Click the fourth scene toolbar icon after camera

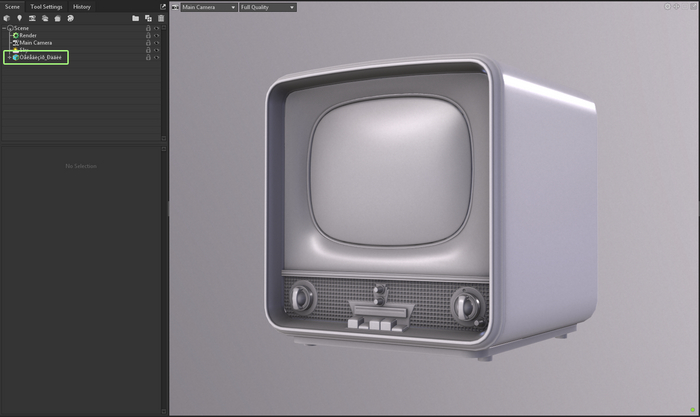coord(45,18)
